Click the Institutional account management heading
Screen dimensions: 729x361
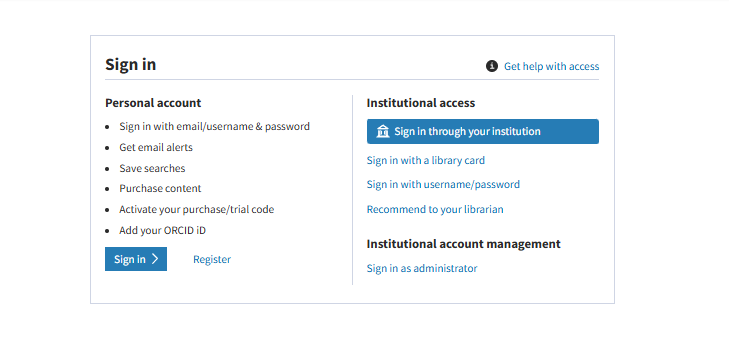[x=464, y=244]
